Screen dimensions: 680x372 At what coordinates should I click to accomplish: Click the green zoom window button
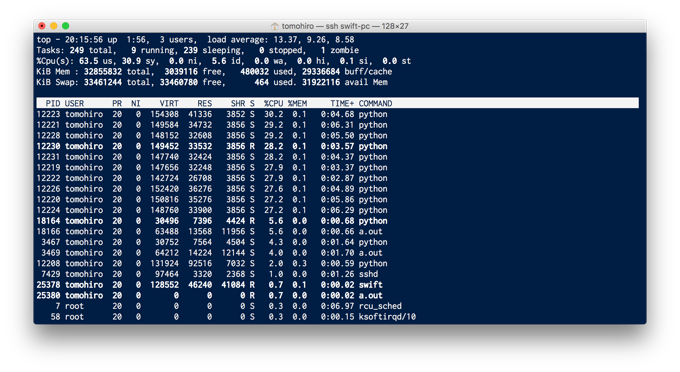click(65, 26)
